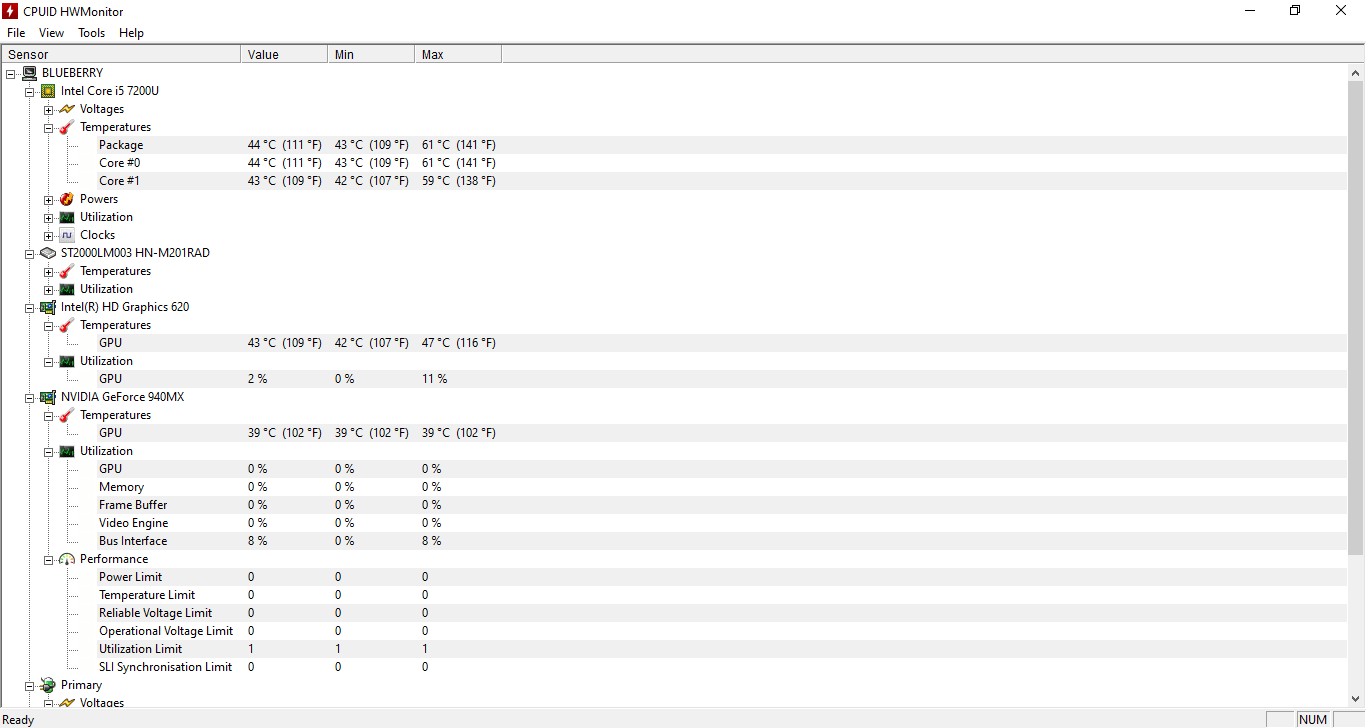
Task: Select the Bus Interface utilization row
Action: [x=133, y=541]
